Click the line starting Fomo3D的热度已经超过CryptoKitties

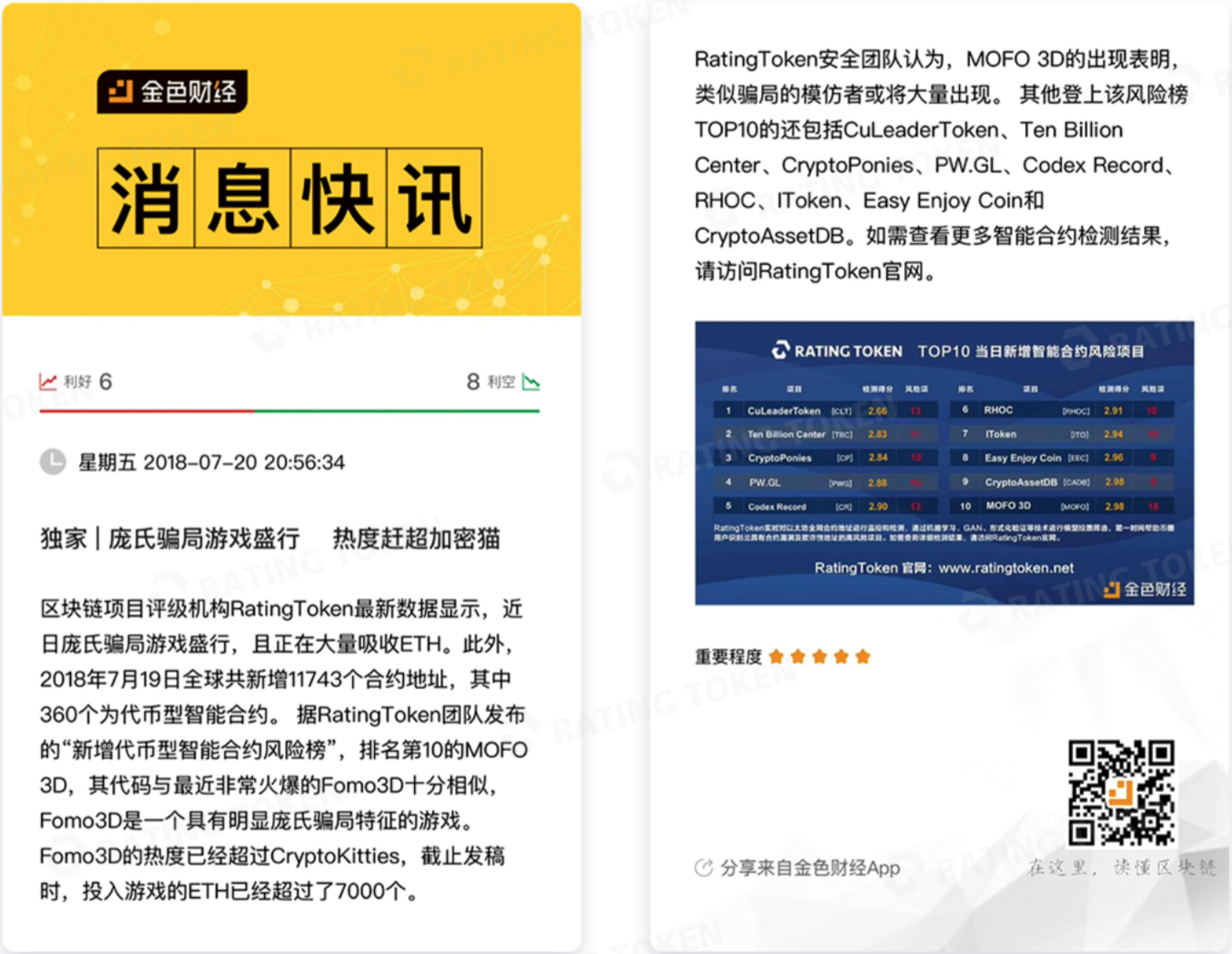coord(272,856)
